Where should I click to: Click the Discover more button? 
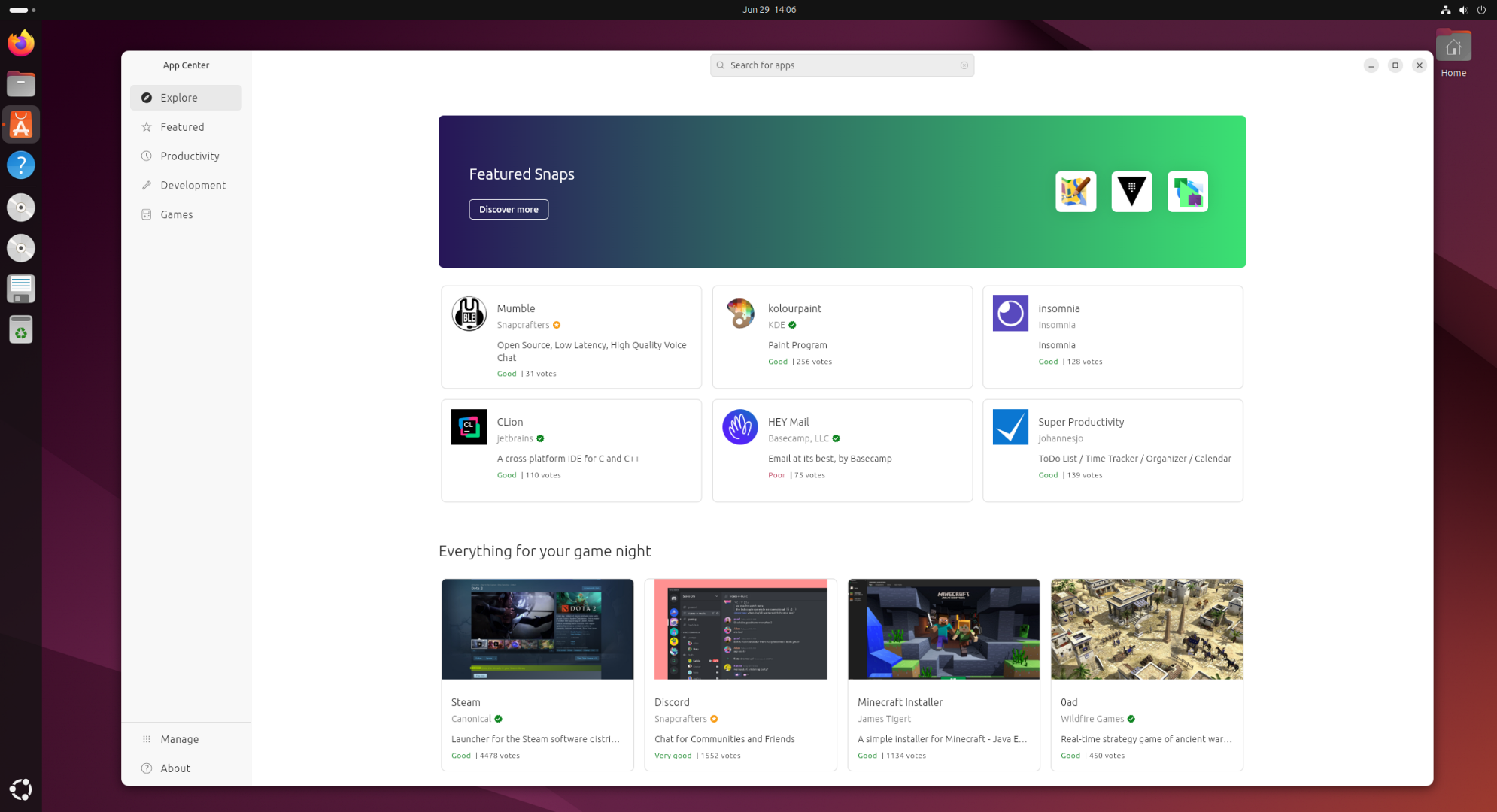[x=509, y=209]
